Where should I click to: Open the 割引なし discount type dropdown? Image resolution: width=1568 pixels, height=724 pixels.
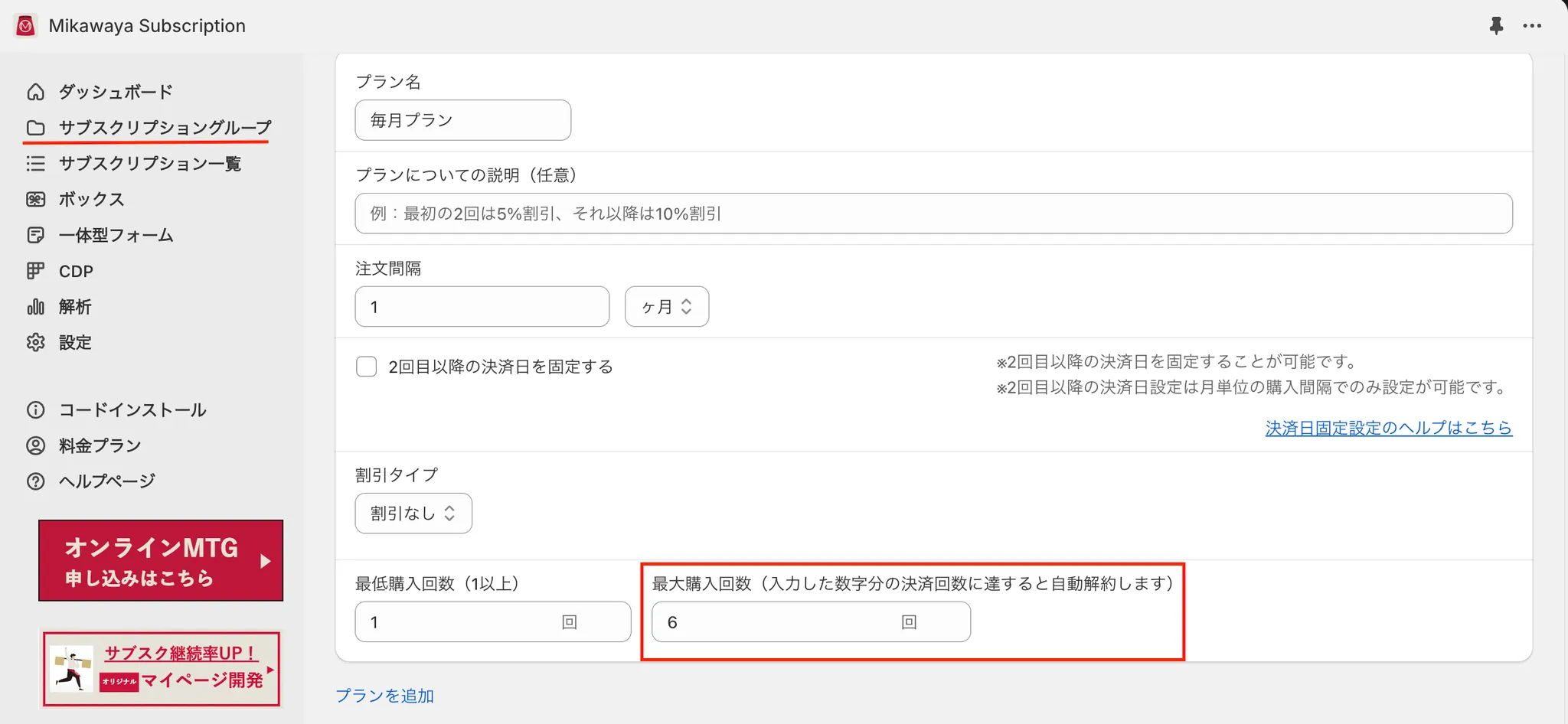[x=413, y=514]
